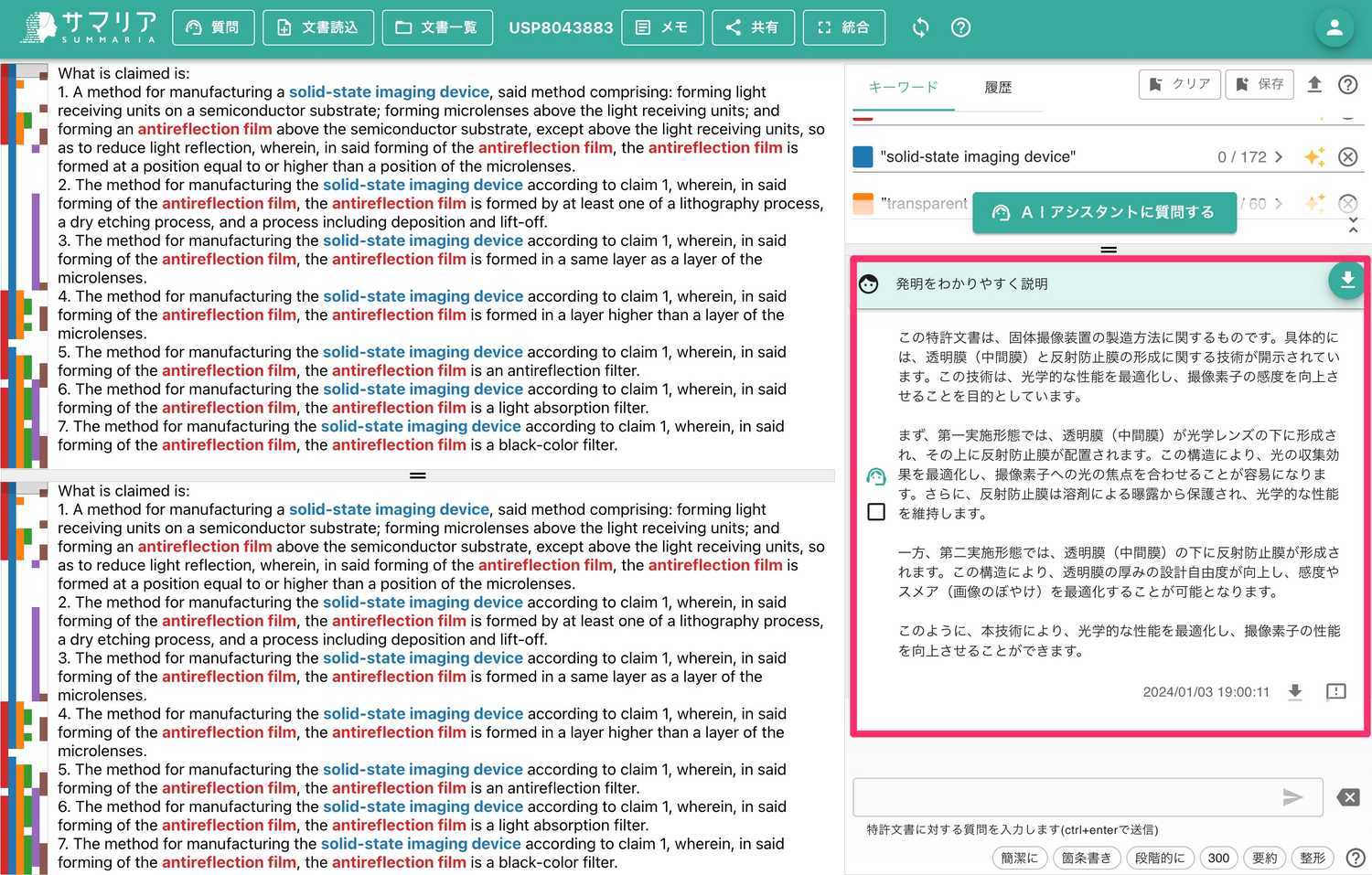This screenshot has height=875, width=1372.
Task: Click the AI assistant avatar beside the answer
Action: [876, 476]
